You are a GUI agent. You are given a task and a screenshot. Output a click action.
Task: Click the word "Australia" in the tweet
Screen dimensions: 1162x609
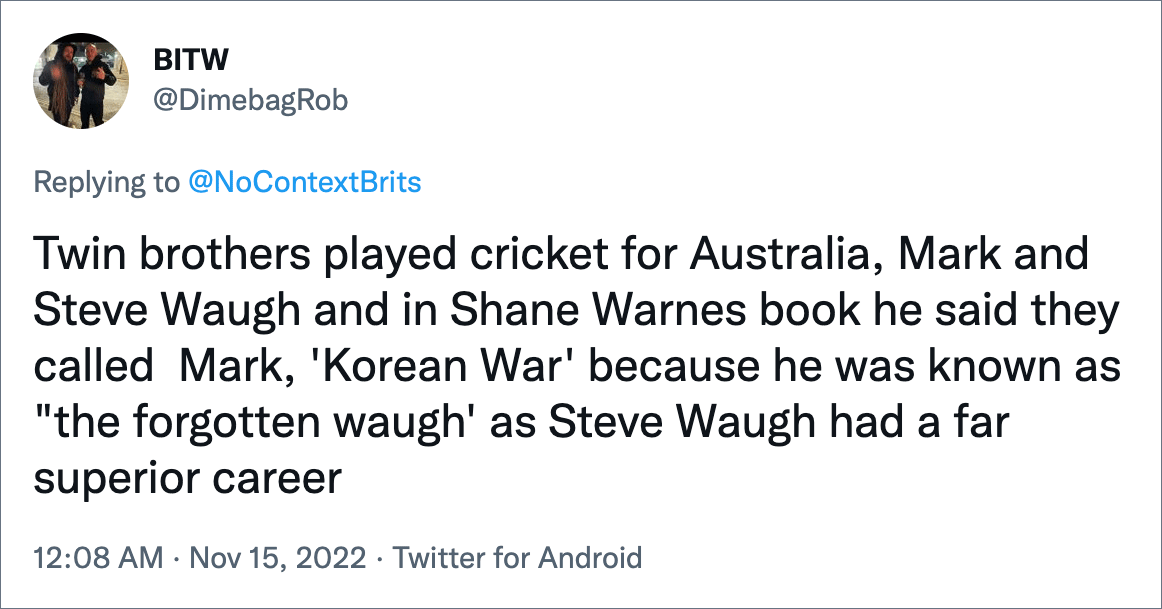787,254
